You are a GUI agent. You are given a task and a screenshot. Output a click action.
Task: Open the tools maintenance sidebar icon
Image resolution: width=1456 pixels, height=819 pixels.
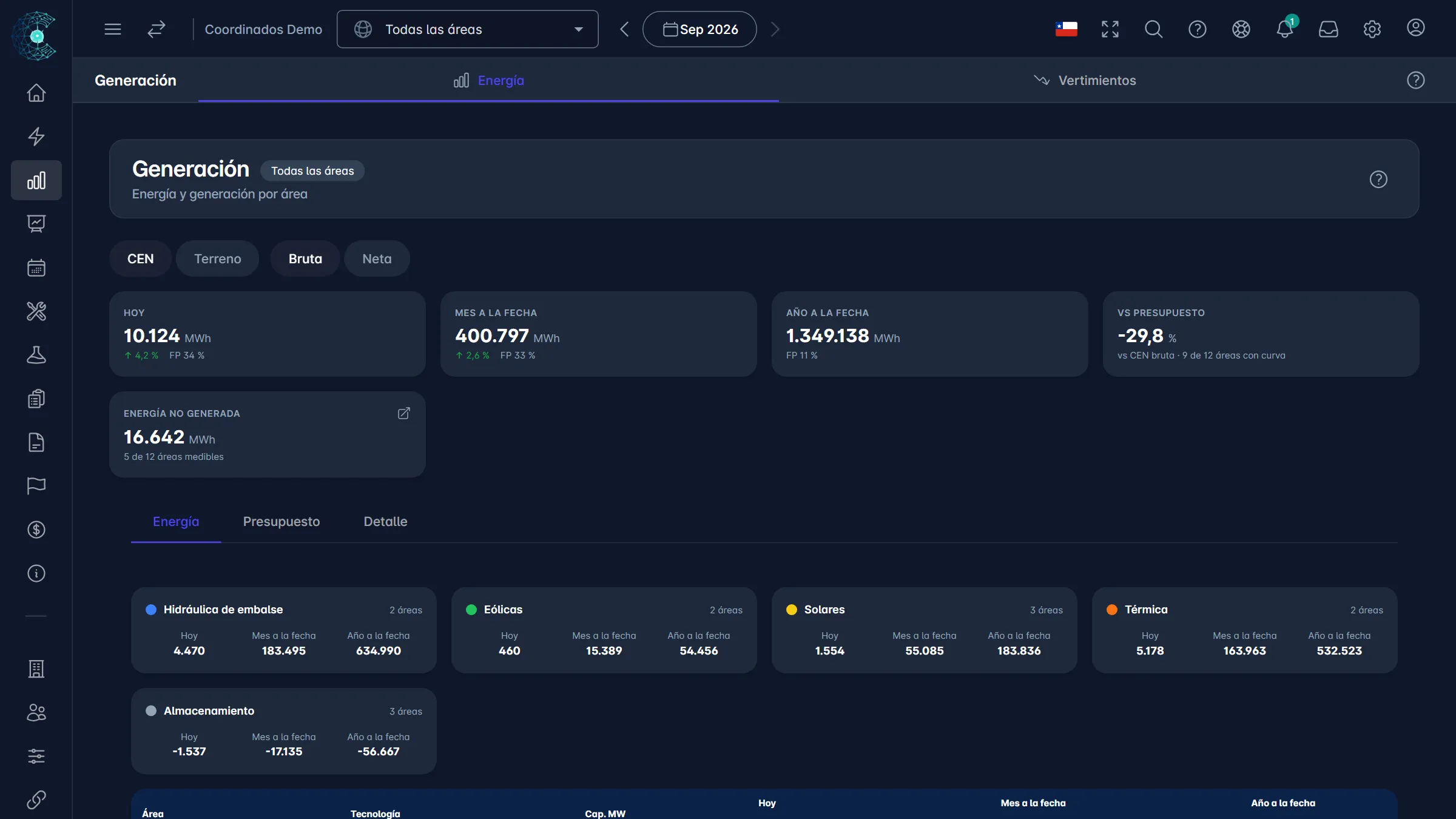[x=36, y=311]
